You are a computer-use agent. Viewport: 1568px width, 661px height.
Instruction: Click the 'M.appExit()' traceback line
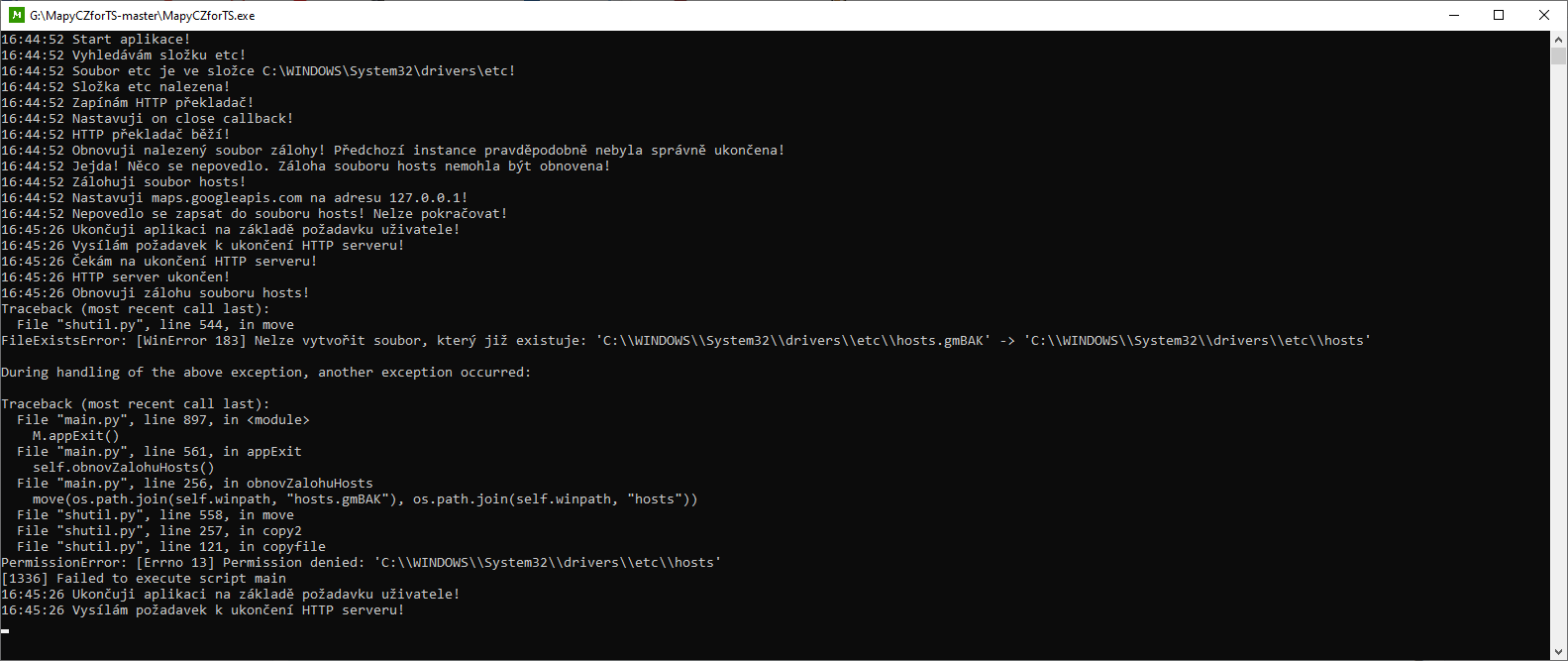pyautogui.click(x=76, y=436)
